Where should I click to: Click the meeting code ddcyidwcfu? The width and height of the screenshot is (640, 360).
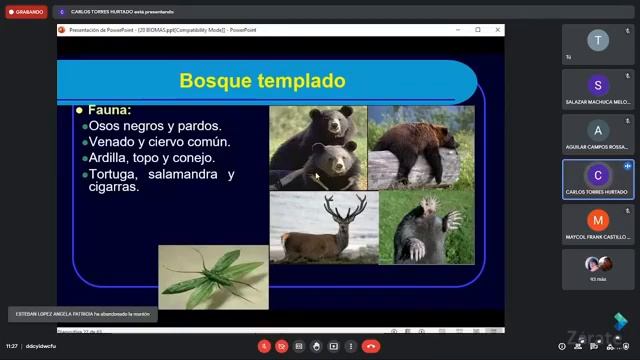pos(41,346)
